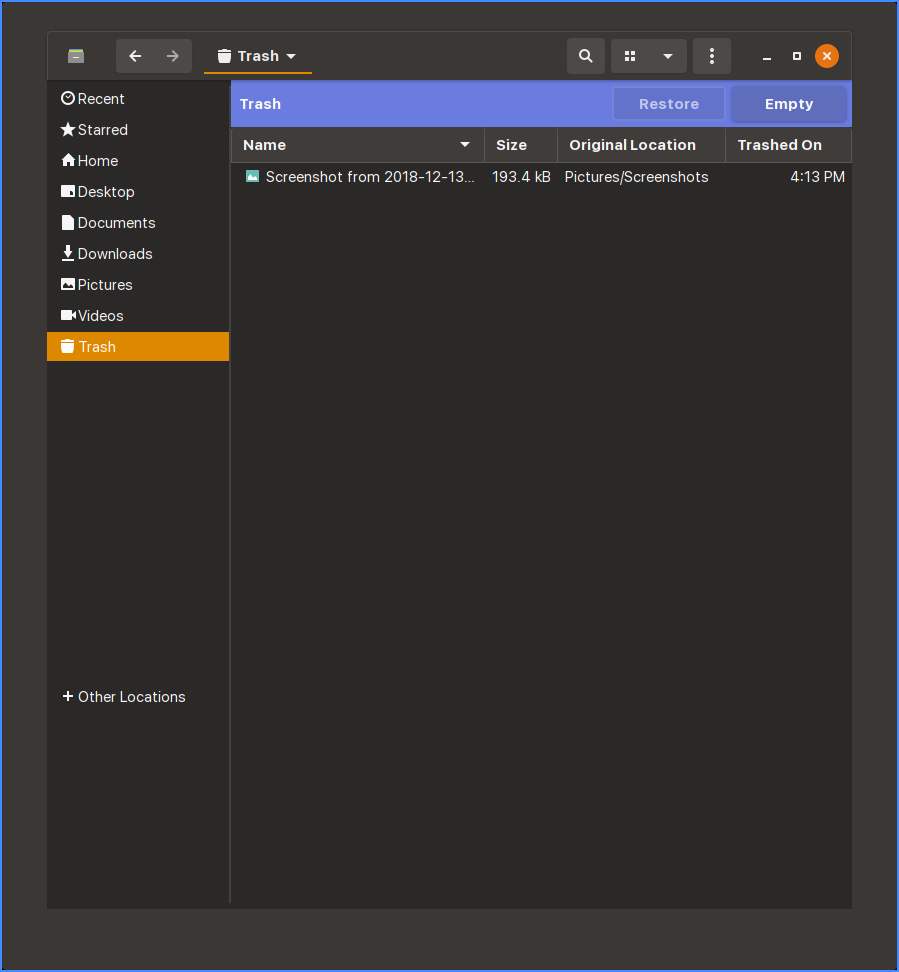
Task: Click the Files app icon in header
Action: [x=76, y=56]
